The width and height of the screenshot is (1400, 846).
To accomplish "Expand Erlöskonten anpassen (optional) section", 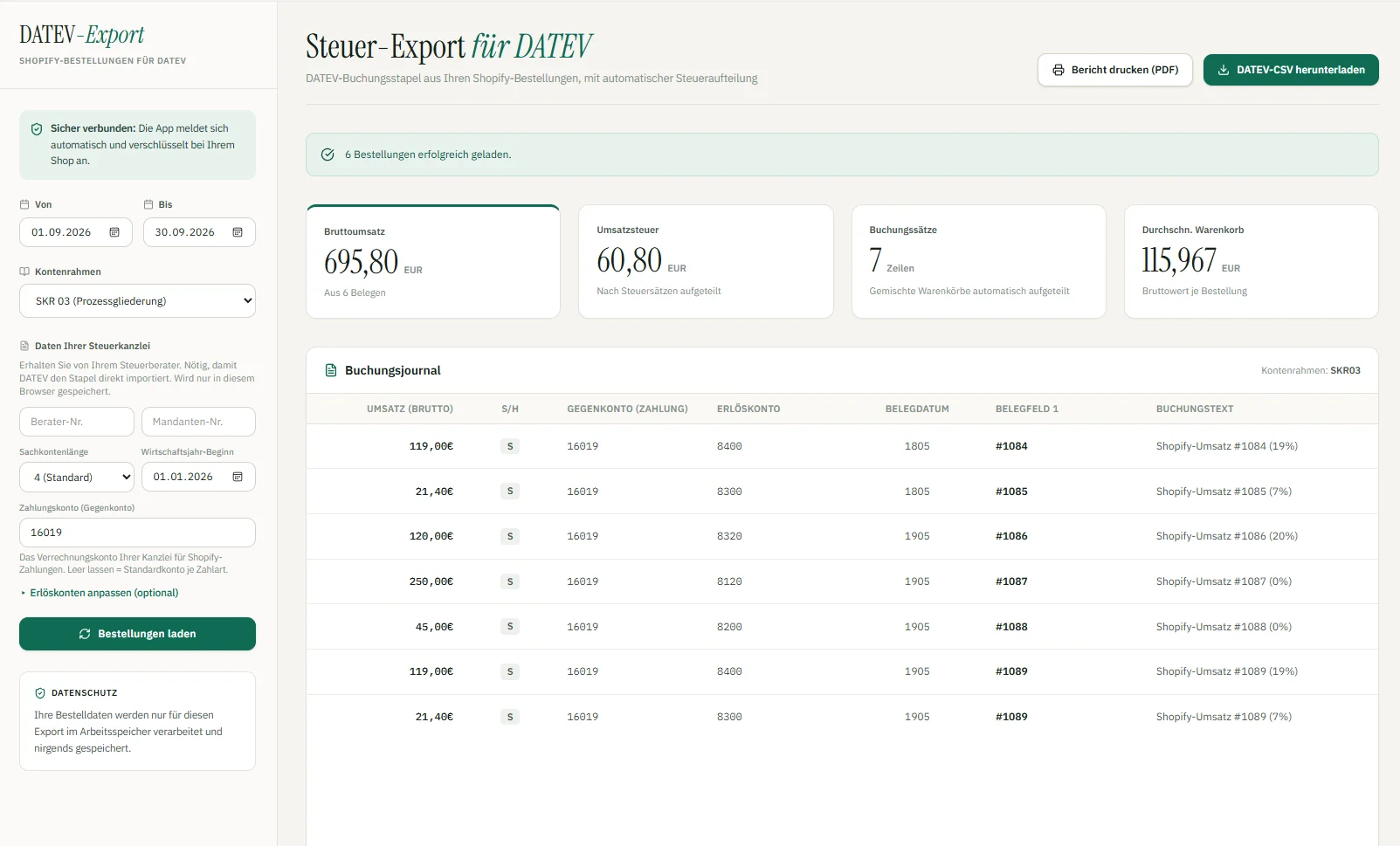I will click(100, 593).
